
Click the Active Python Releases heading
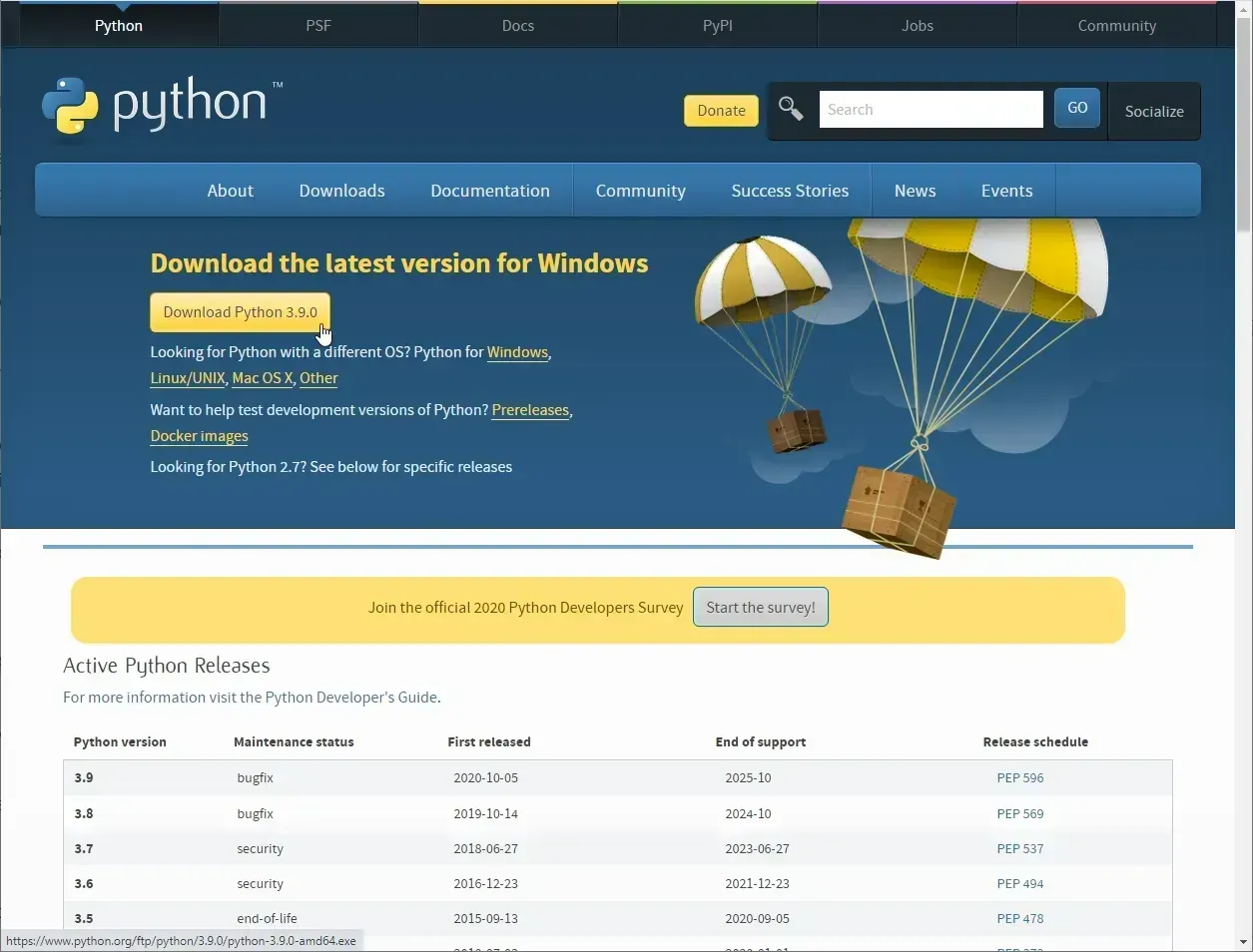pos(167,666)
